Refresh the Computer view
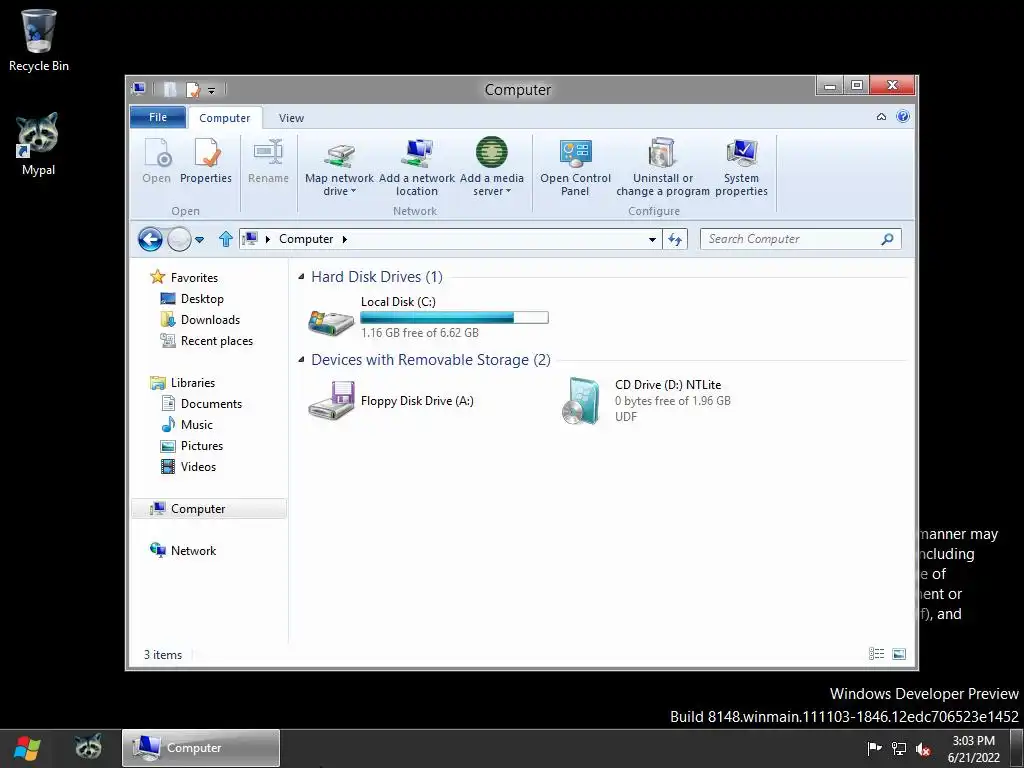 675,239
